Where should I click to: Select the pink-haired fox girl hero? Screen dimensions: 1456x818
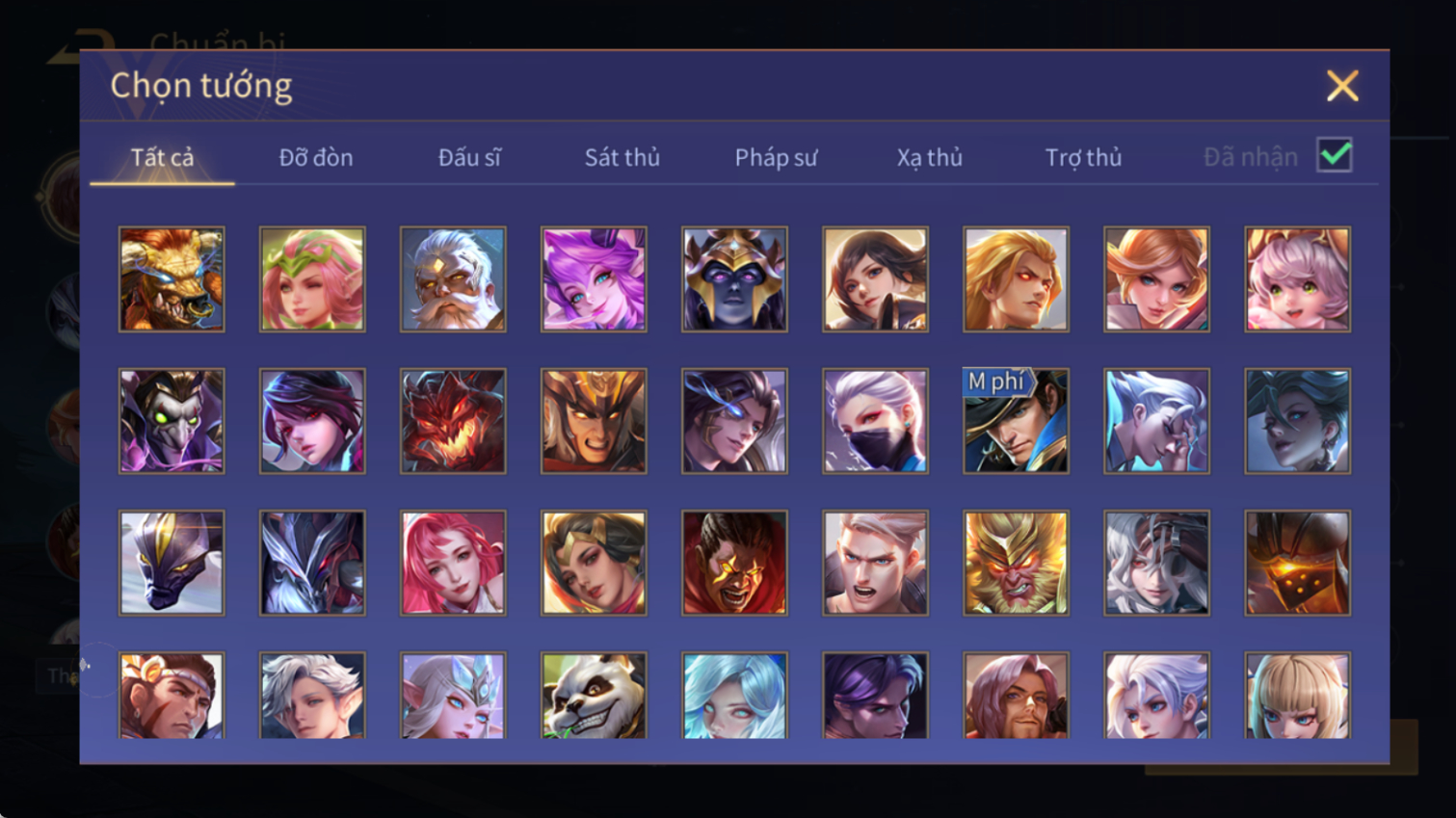594,279
